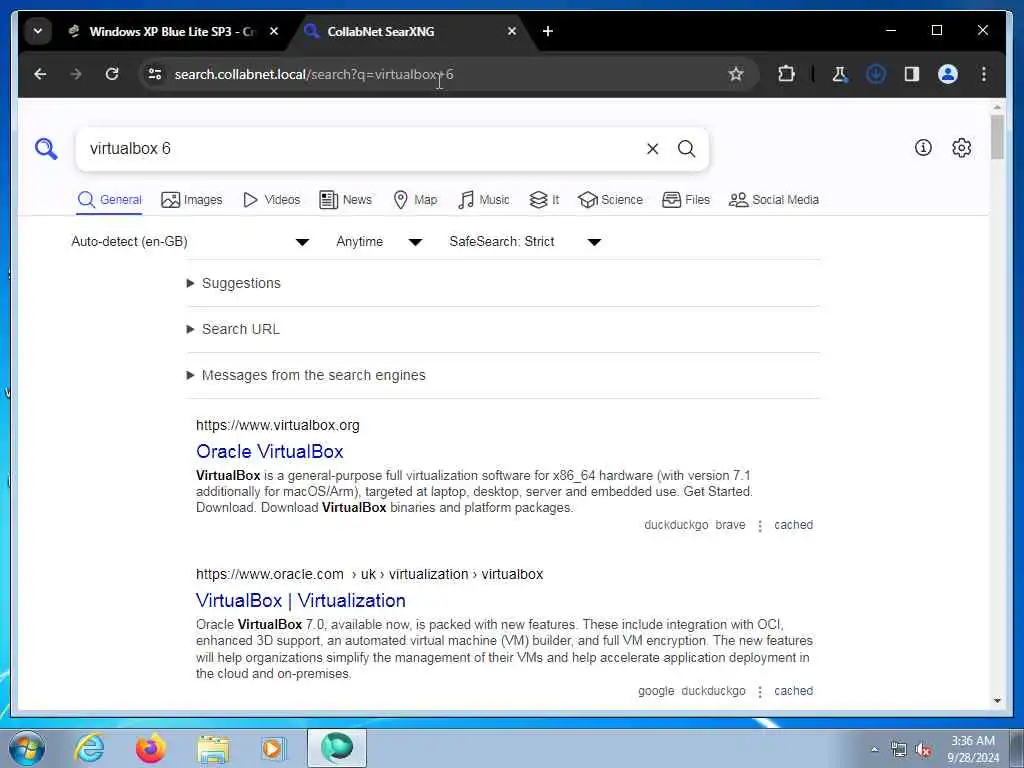
Task: Open Chrome three-dot menu
Action: tap(984, 74)
